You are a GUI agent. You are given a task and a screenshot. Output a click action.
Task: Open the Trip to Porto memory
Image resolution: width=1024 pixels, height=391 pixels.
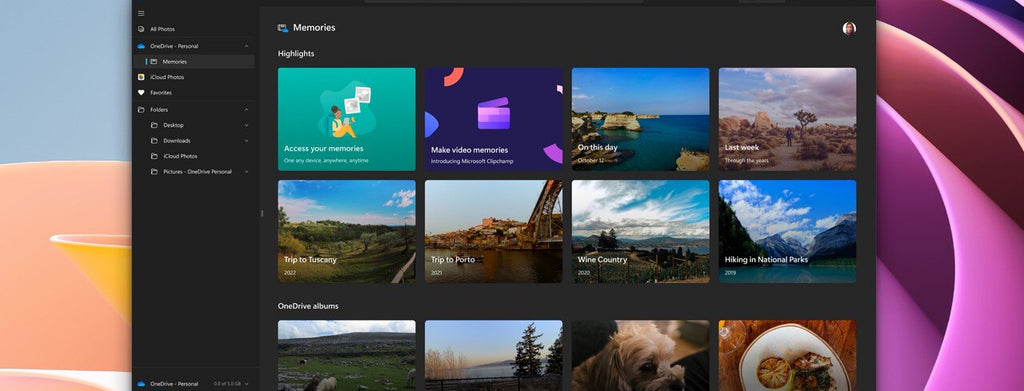(494, 232)
